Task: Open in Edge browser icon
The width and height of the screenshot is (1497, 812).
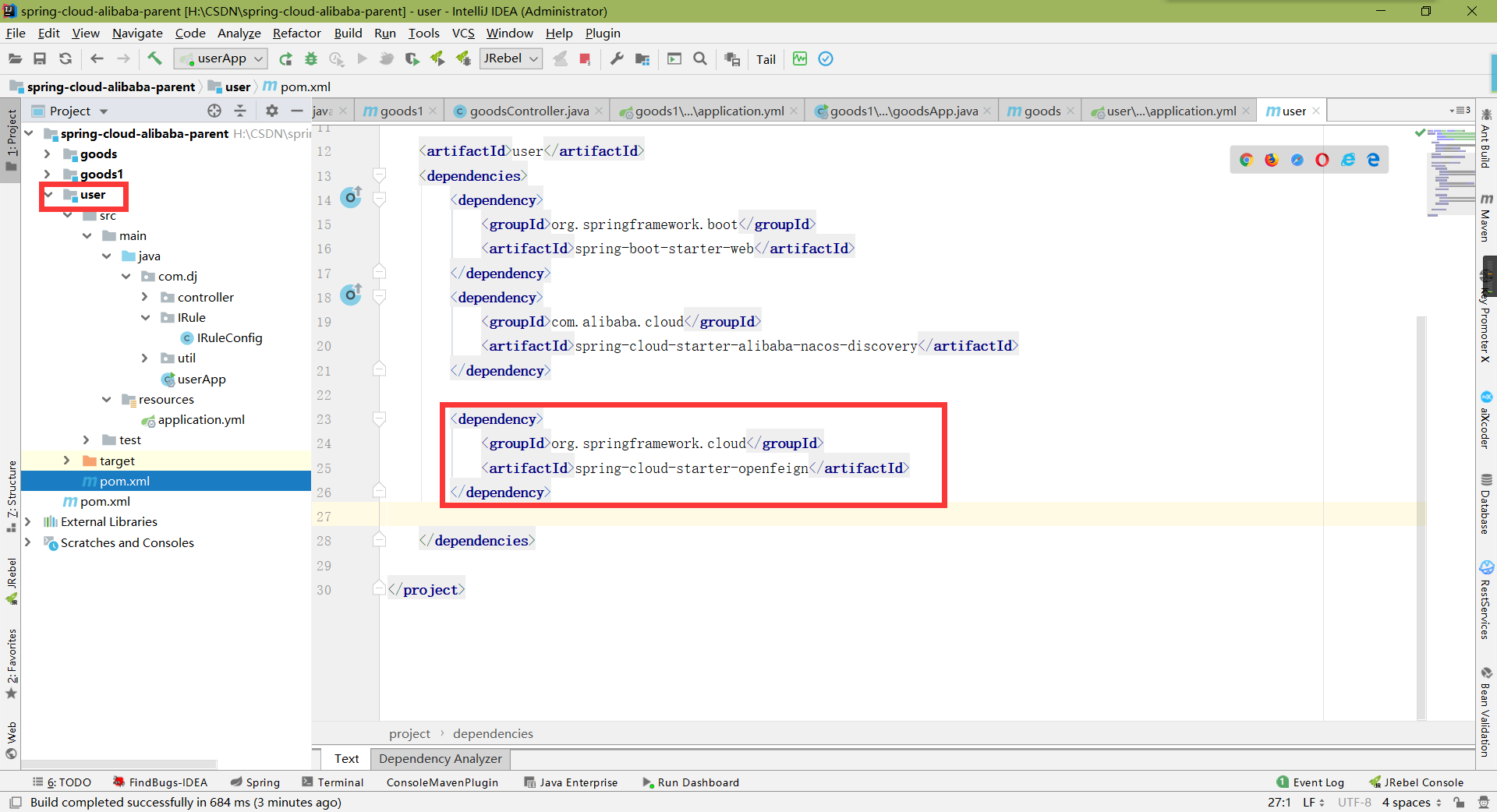Action: click(1373, 160)
